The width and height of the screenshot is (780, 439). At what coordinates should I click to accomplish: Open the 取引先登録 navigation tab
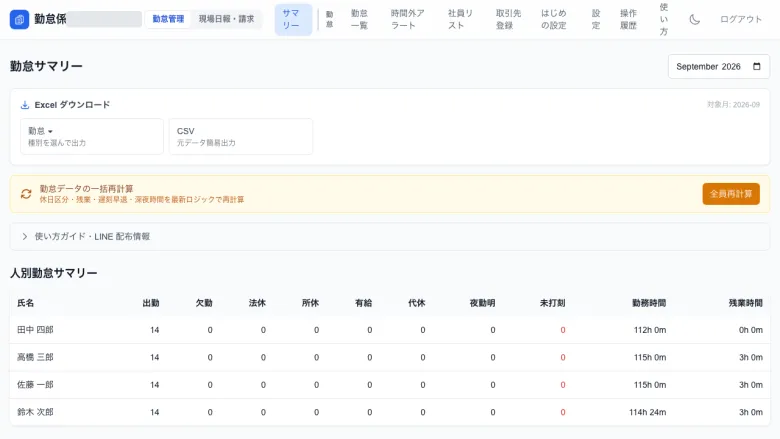(x=508, y=19)
